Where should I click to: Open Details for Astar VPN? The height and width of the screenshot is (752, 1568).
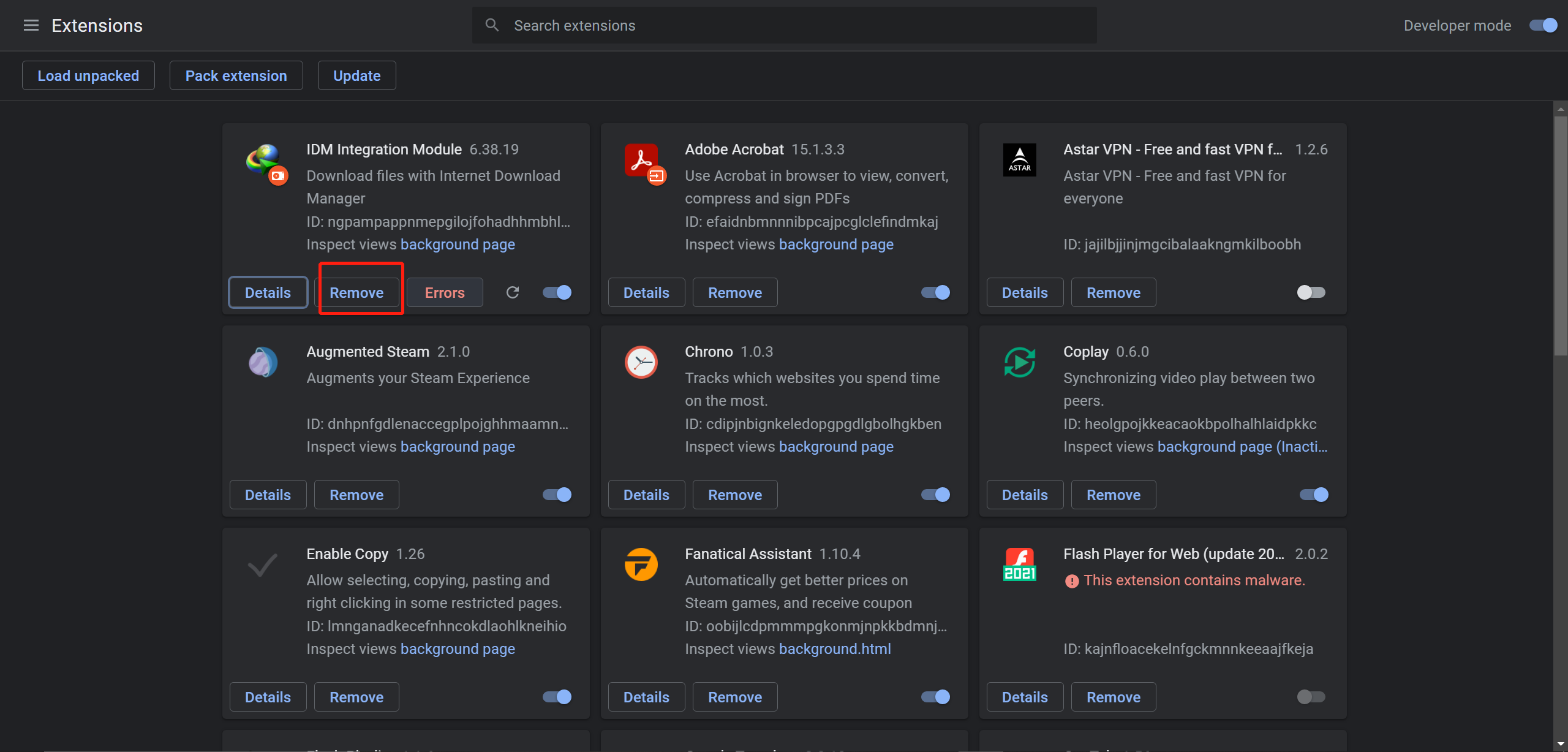pyautogui.click(x=1025, y=292)
